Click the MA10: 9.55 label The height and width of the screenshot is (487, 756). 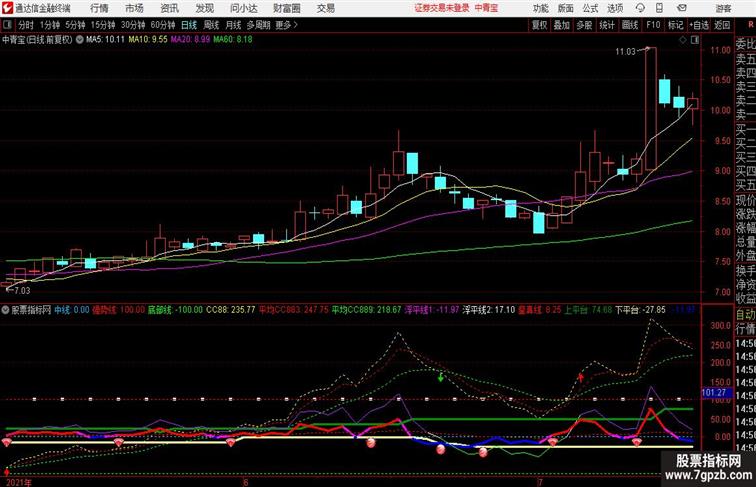pyautogui.click(x=148, y=40)
